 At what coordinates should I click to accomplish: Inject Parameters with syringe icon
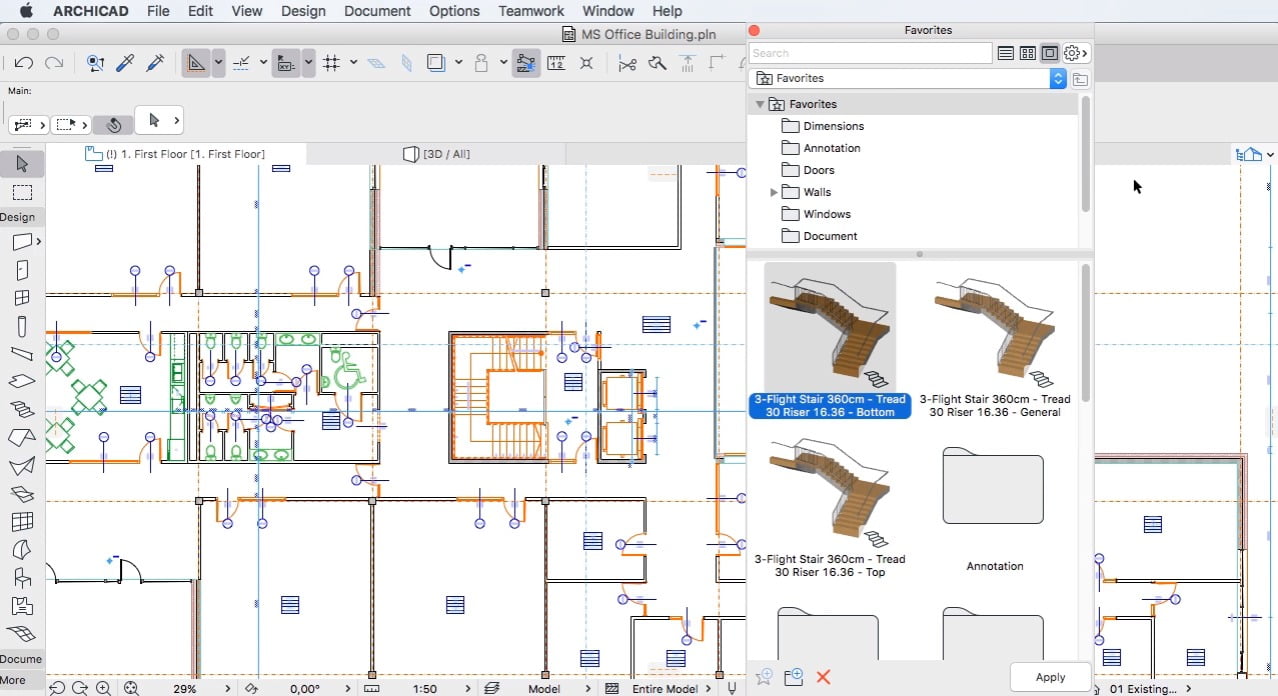tap(155, 63)
